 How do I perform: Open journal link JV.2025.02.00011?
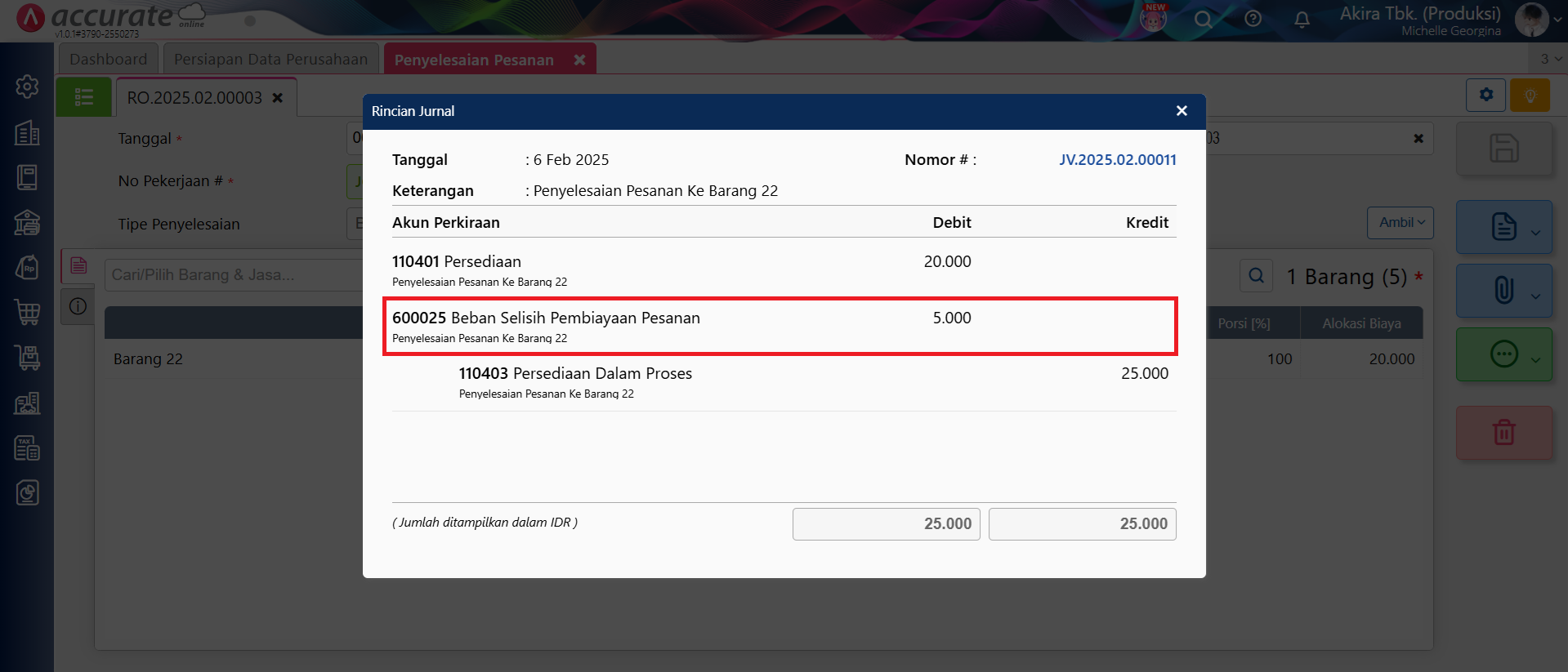[x=1117, y=160]
